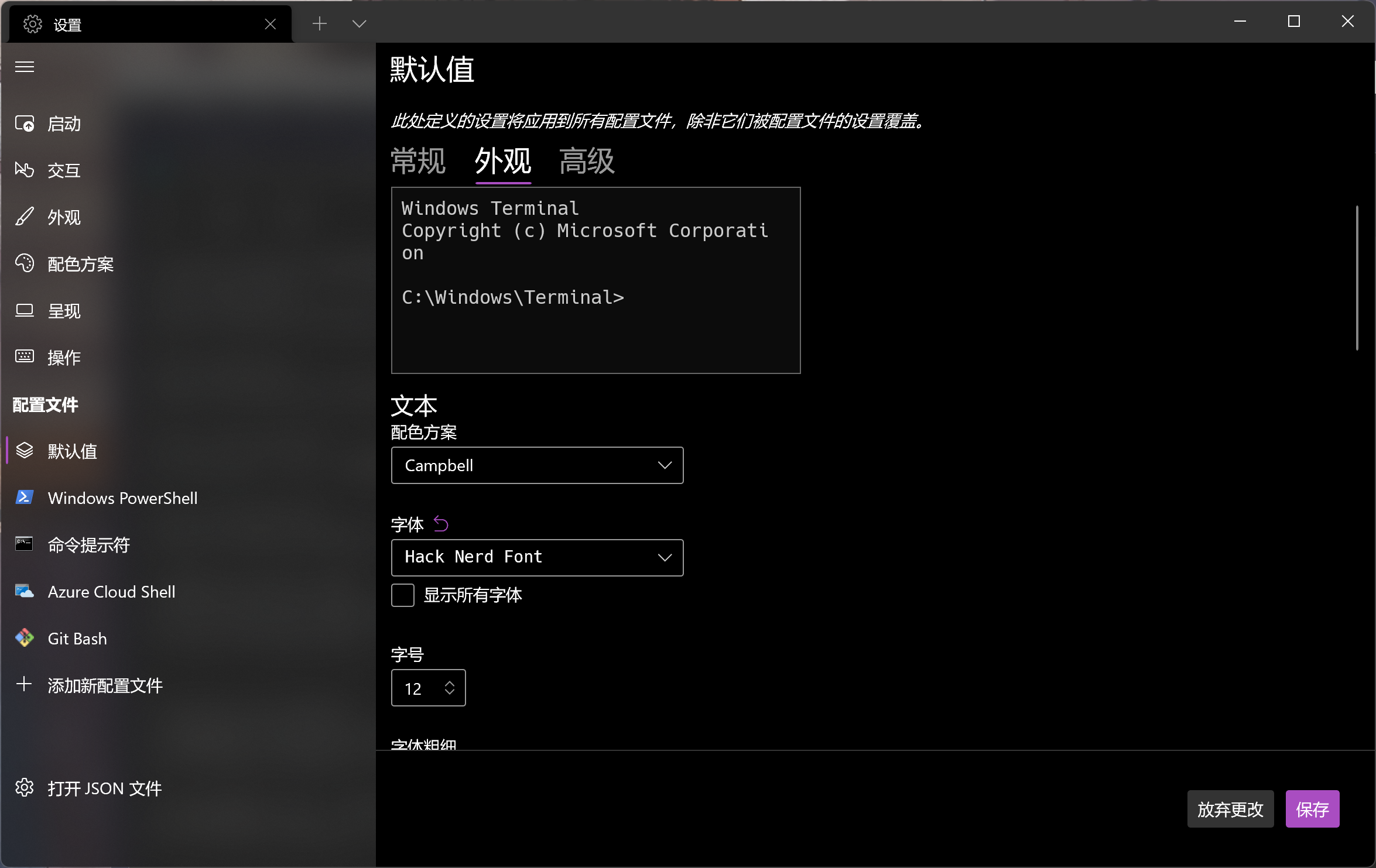1376x868 pixels.
Task: Switch to 外观 tab in profile
Action: 503,161
